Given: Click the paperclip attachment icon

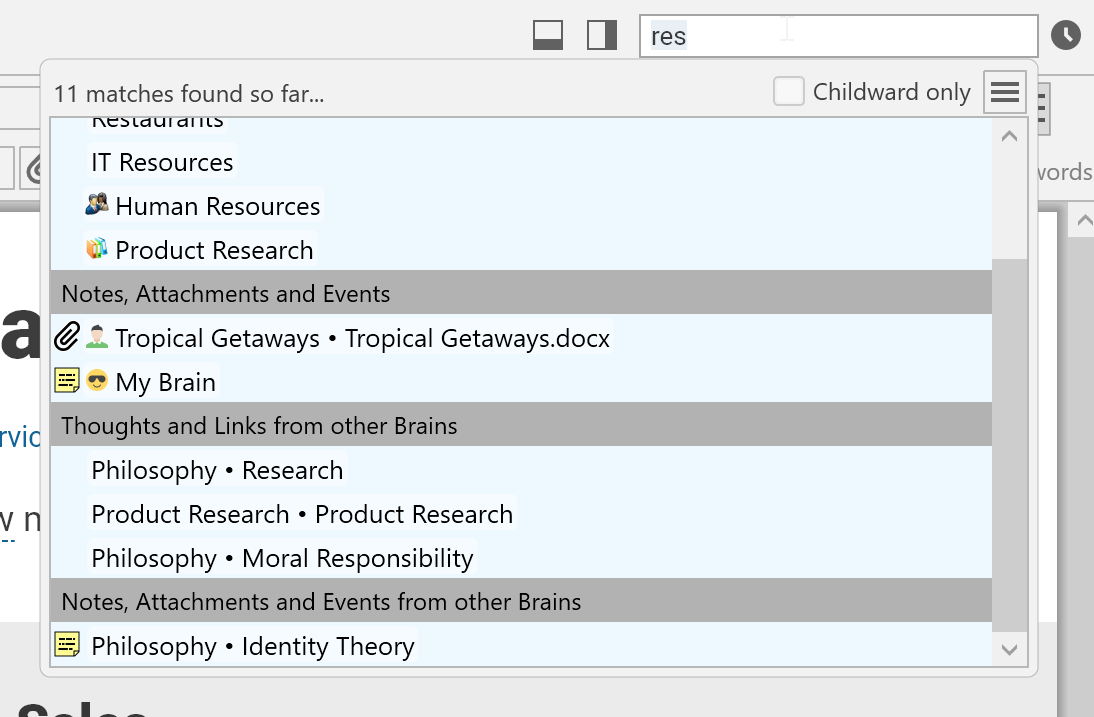Looking at the screenshot, I should tap(66, 338).
